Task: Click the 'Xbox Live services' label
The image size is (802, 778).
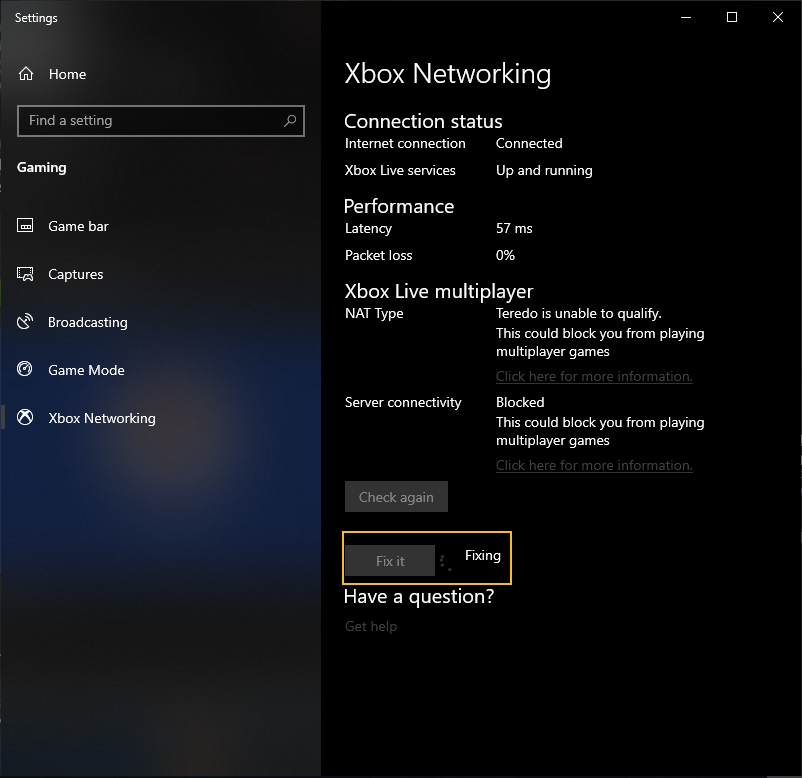Action: 400,170
